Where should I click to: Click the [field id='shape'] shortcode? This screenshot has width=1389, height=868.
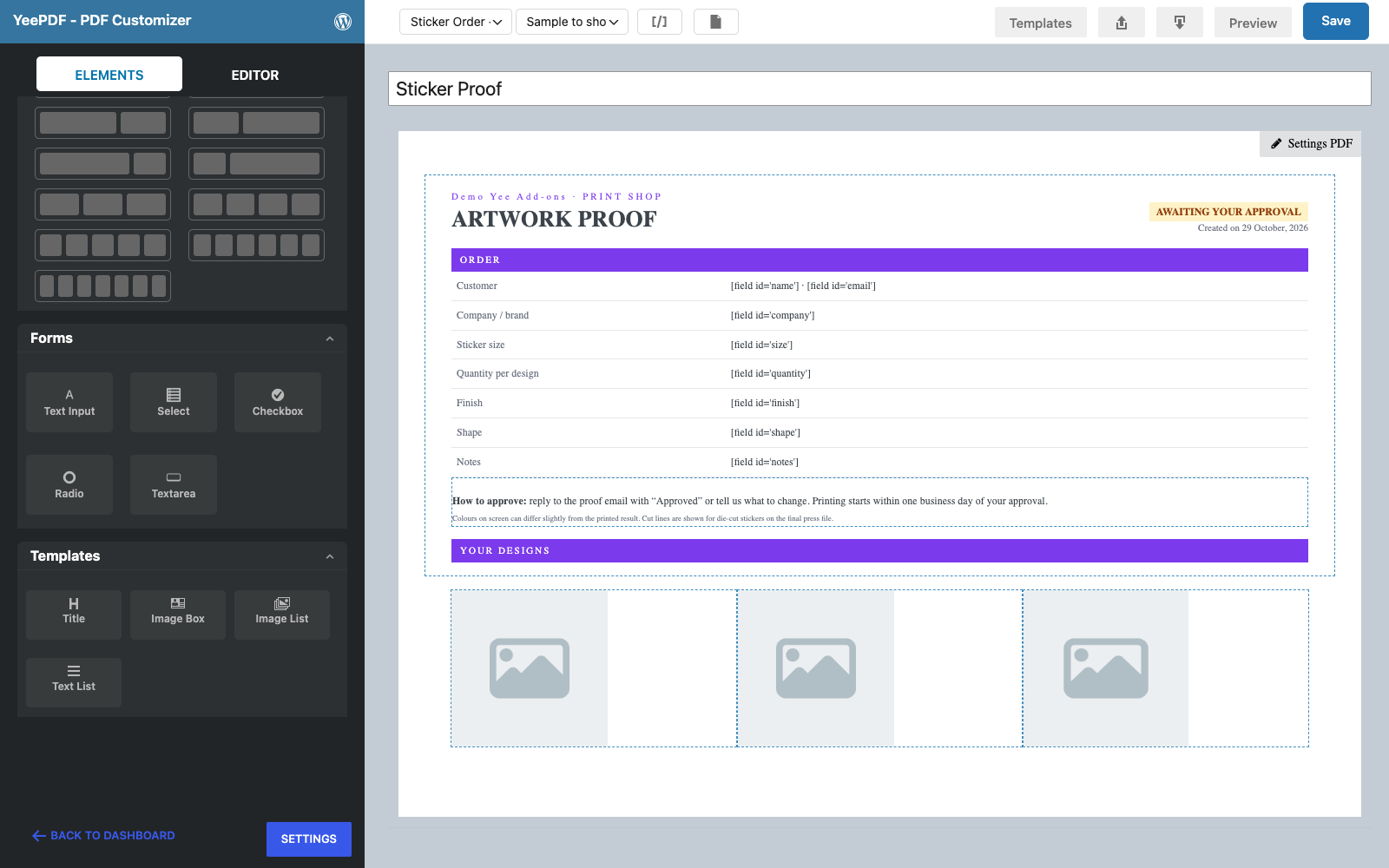pyautogui.click(x=765, y=433)
